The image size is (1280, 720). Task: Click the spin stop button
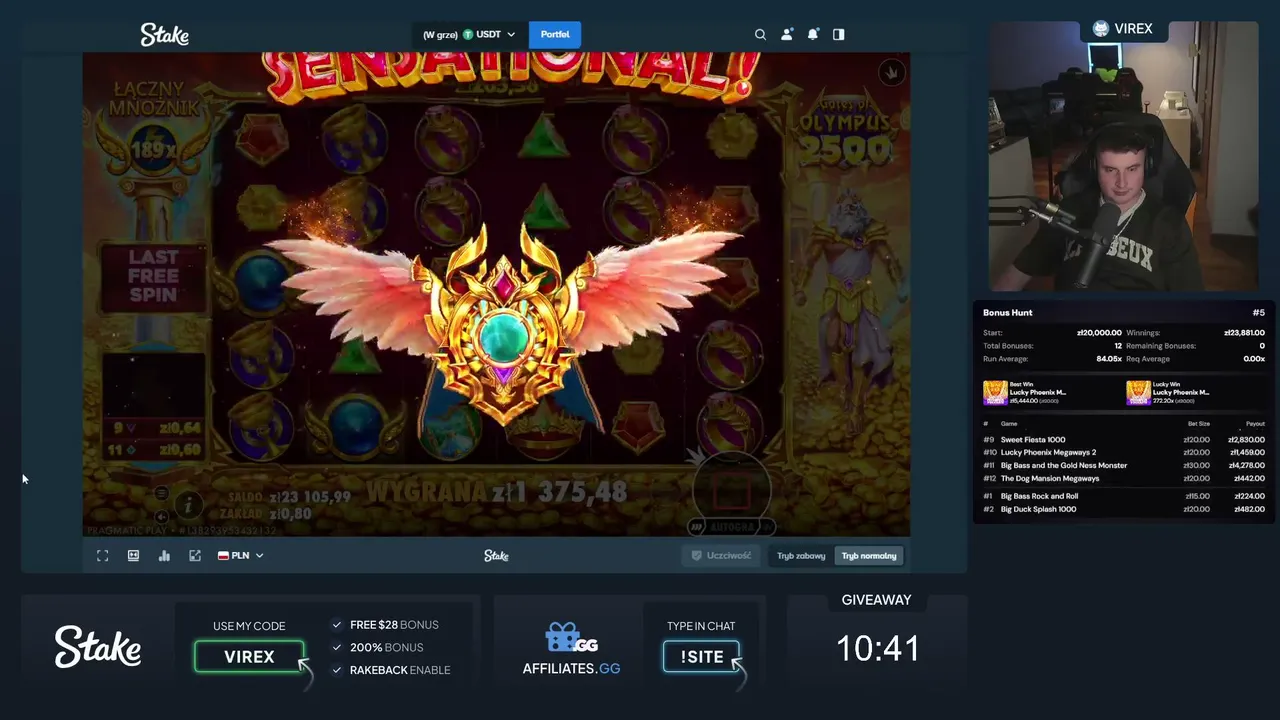coord(731,491)
